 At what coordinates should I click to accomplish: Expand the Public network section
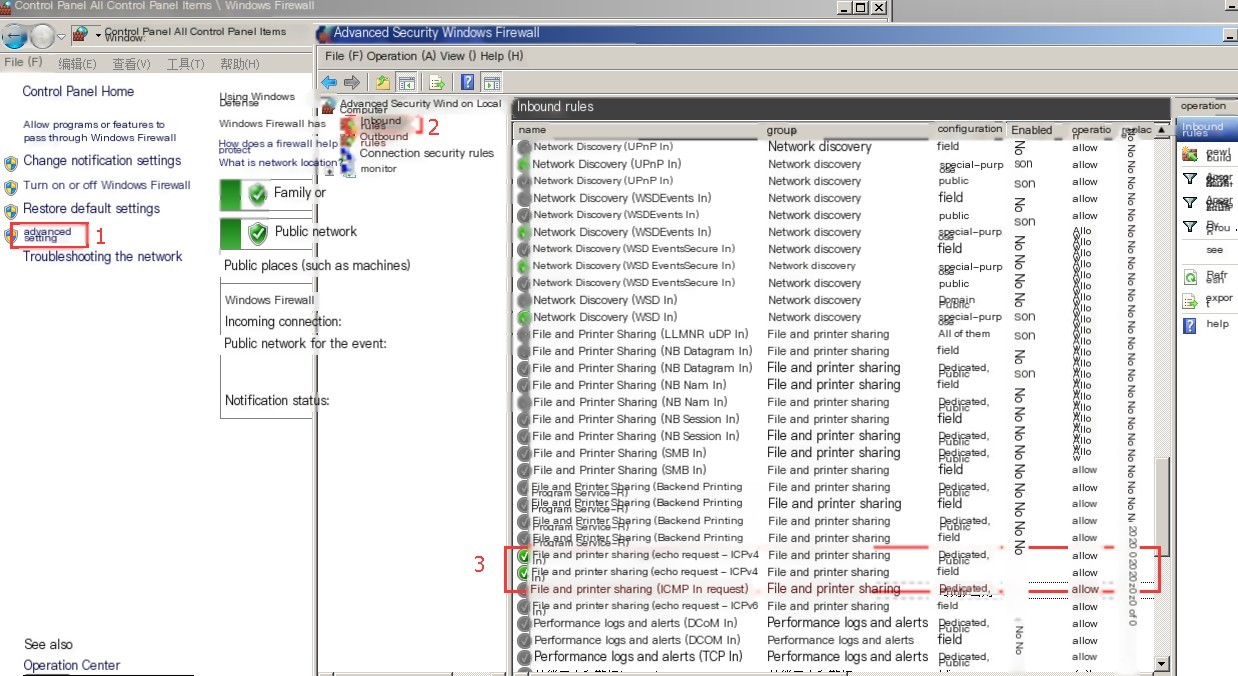(x=266, y=232)
